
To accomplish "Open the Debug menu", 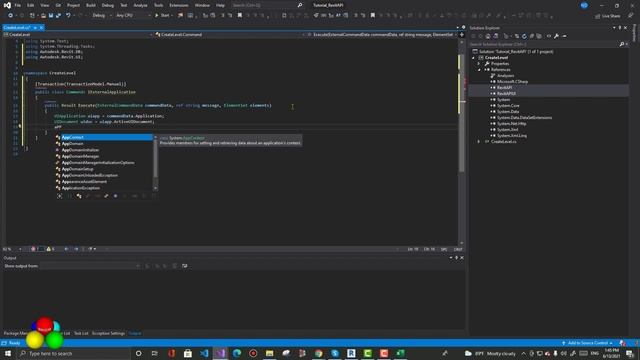I will click(108, 5).
